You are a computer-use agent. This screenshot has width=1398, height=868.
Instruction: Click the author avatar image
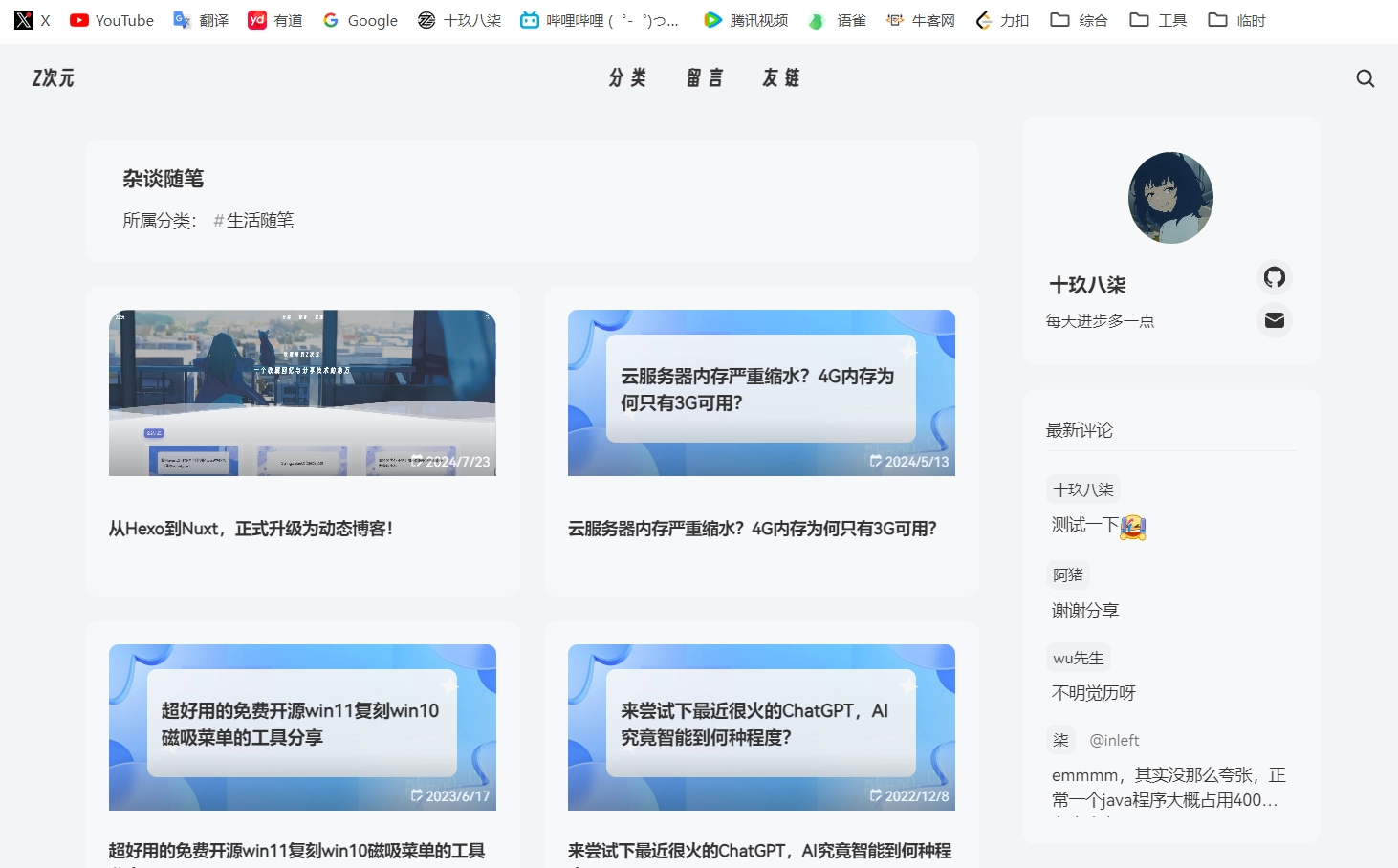click(x=1170, y=198)
